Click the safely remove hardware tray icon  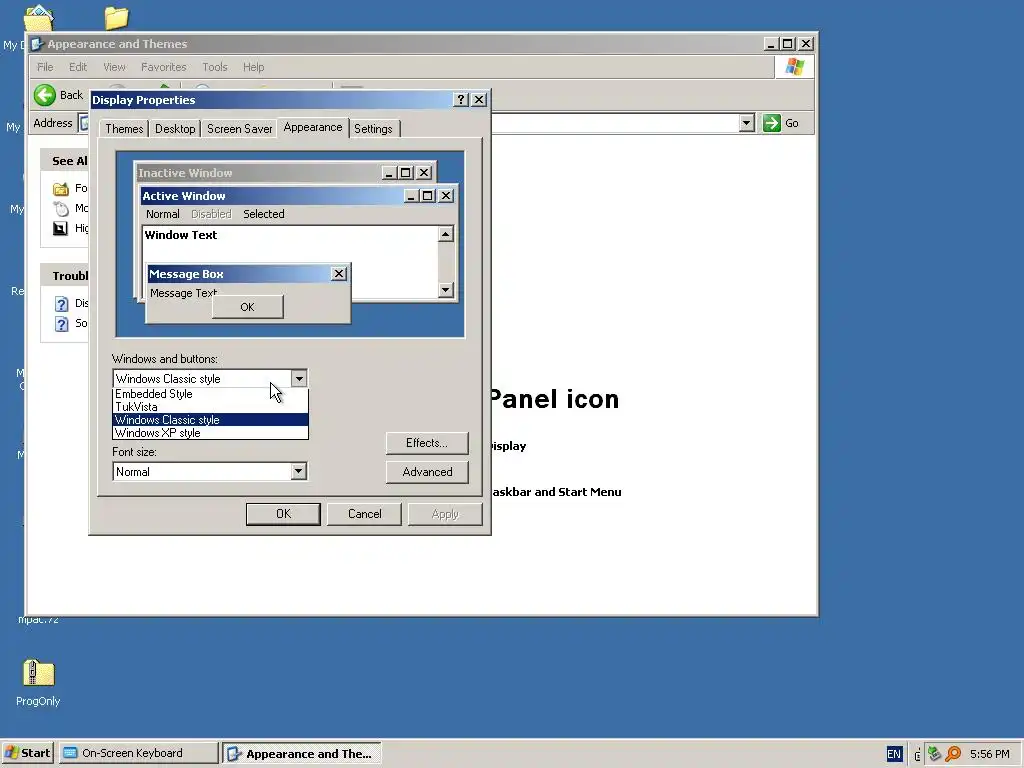[935, 754]
